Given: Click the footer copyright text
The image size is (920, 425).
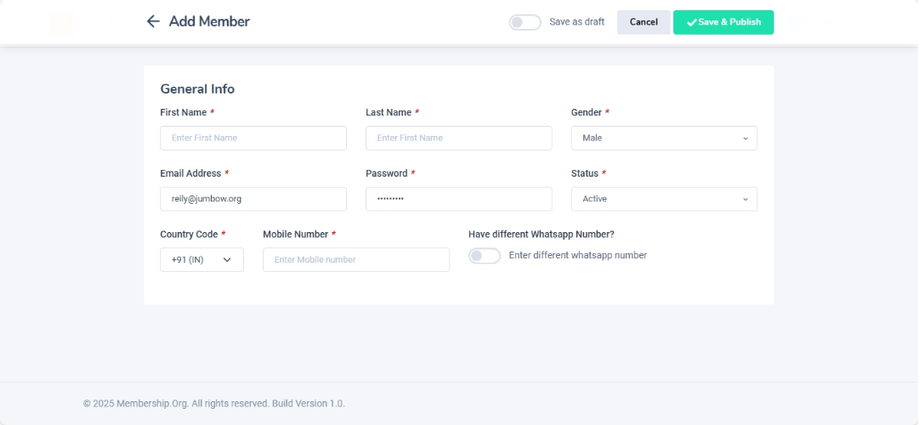Looking at the screenshot, I should click(x=214, y=403).
